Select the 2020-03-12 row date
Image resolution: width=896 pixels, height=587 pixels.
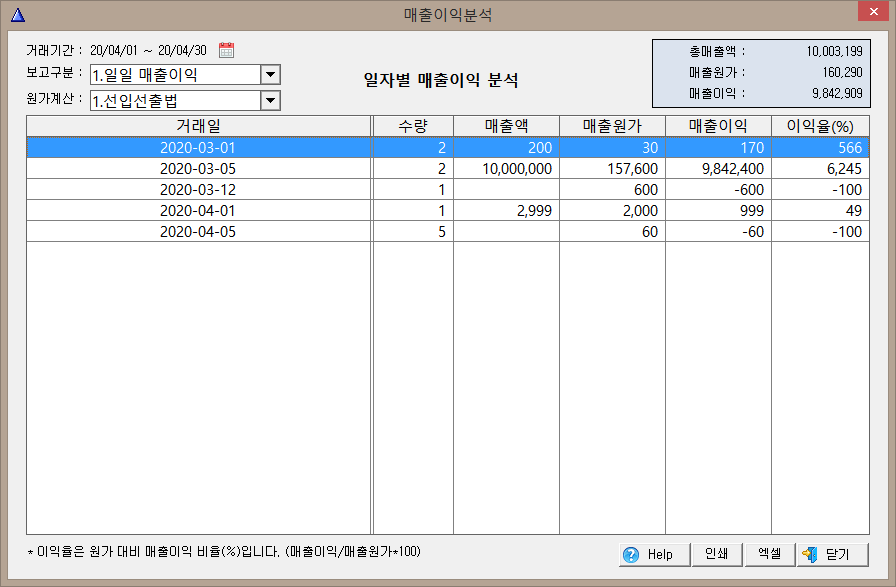tap(198, 190)
